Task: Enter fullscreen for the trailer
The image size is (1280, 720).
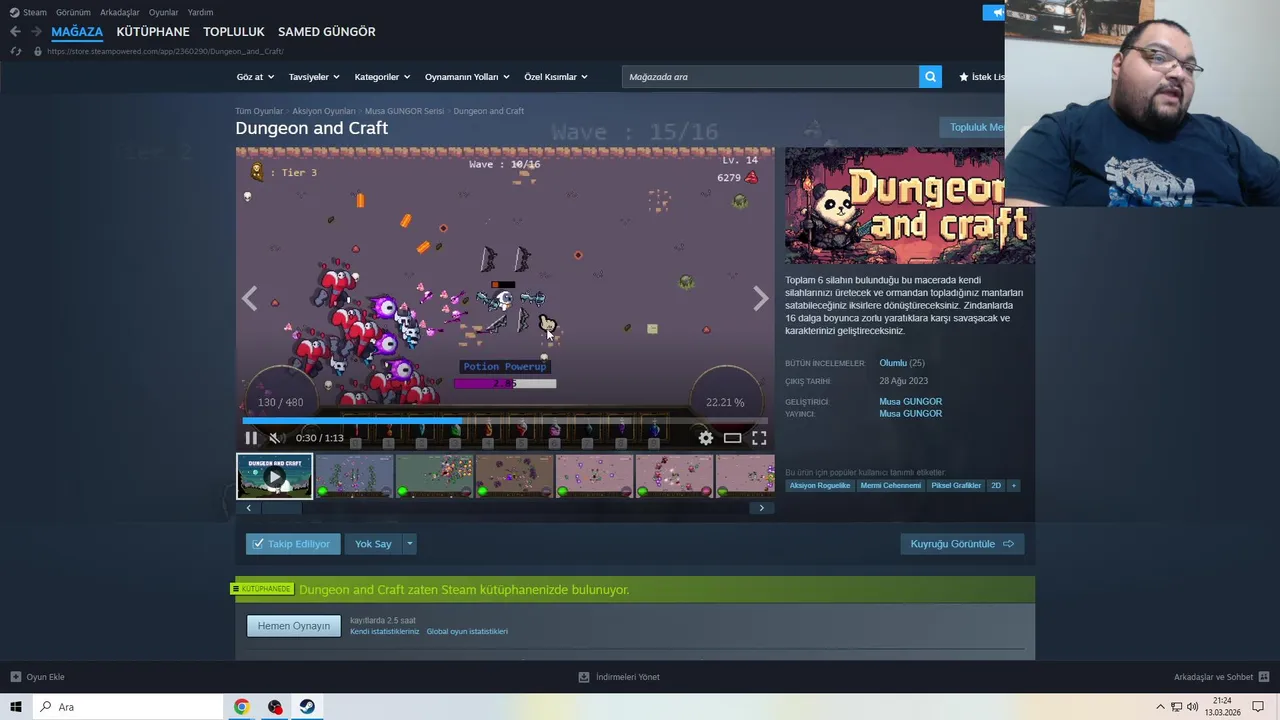Action: [759, 438]
